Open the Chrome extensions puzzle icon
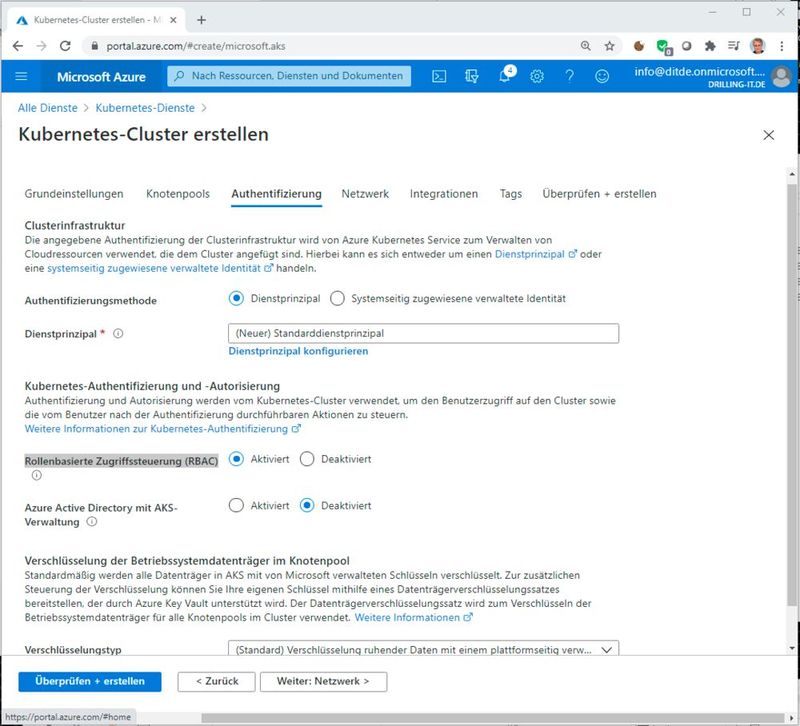The image size is (800, 726). coord(710,46)
